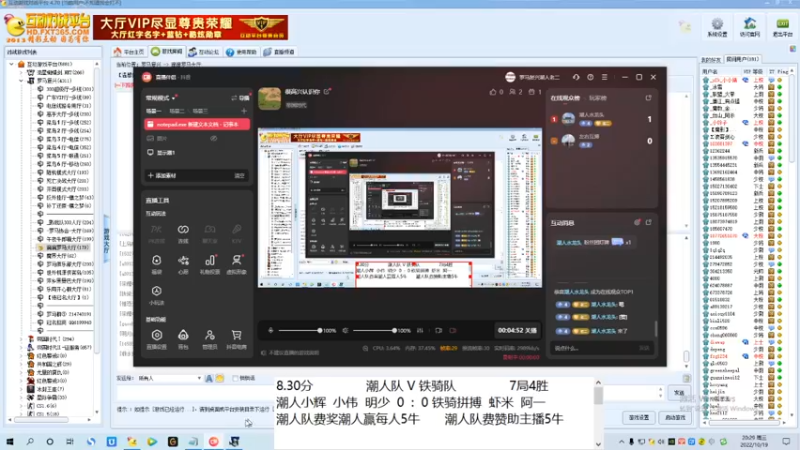Click the speaker icon in the audio bar
Image resolution: width=800 pixels, height=450 pixels.
point(345,331)
